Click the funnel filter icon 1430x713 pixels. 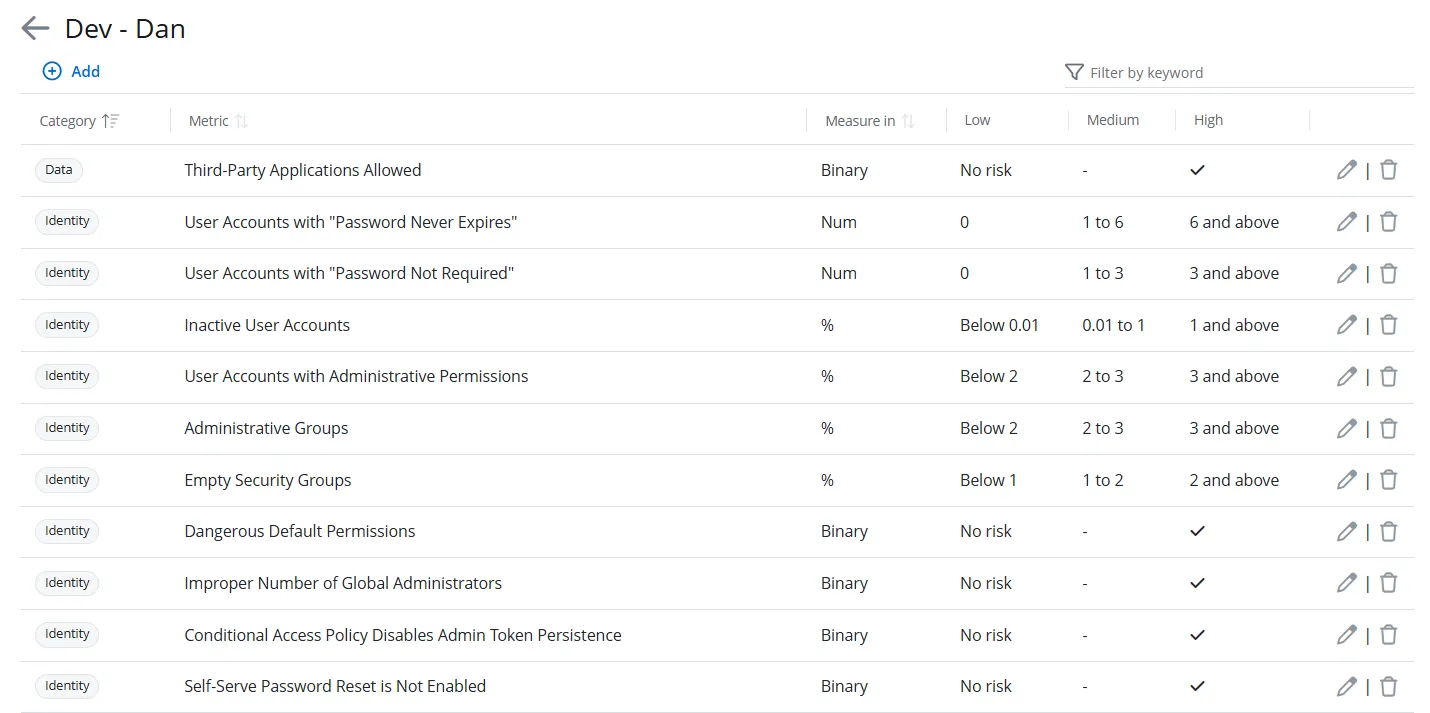[1074, 72]
